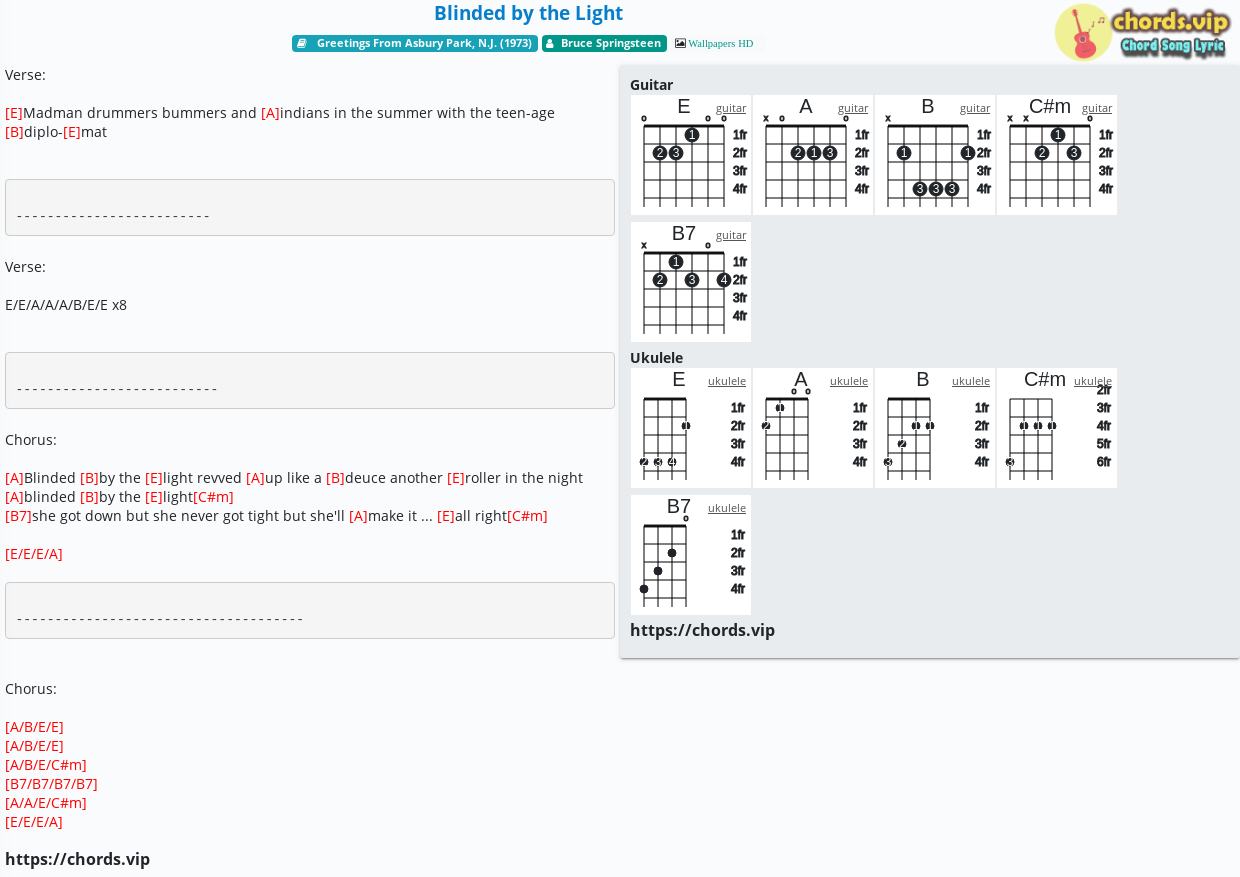Viewport: 1240px width, 877px height.
Task: Click the "ukulele" link above the B chord
Action: (971, 381)
